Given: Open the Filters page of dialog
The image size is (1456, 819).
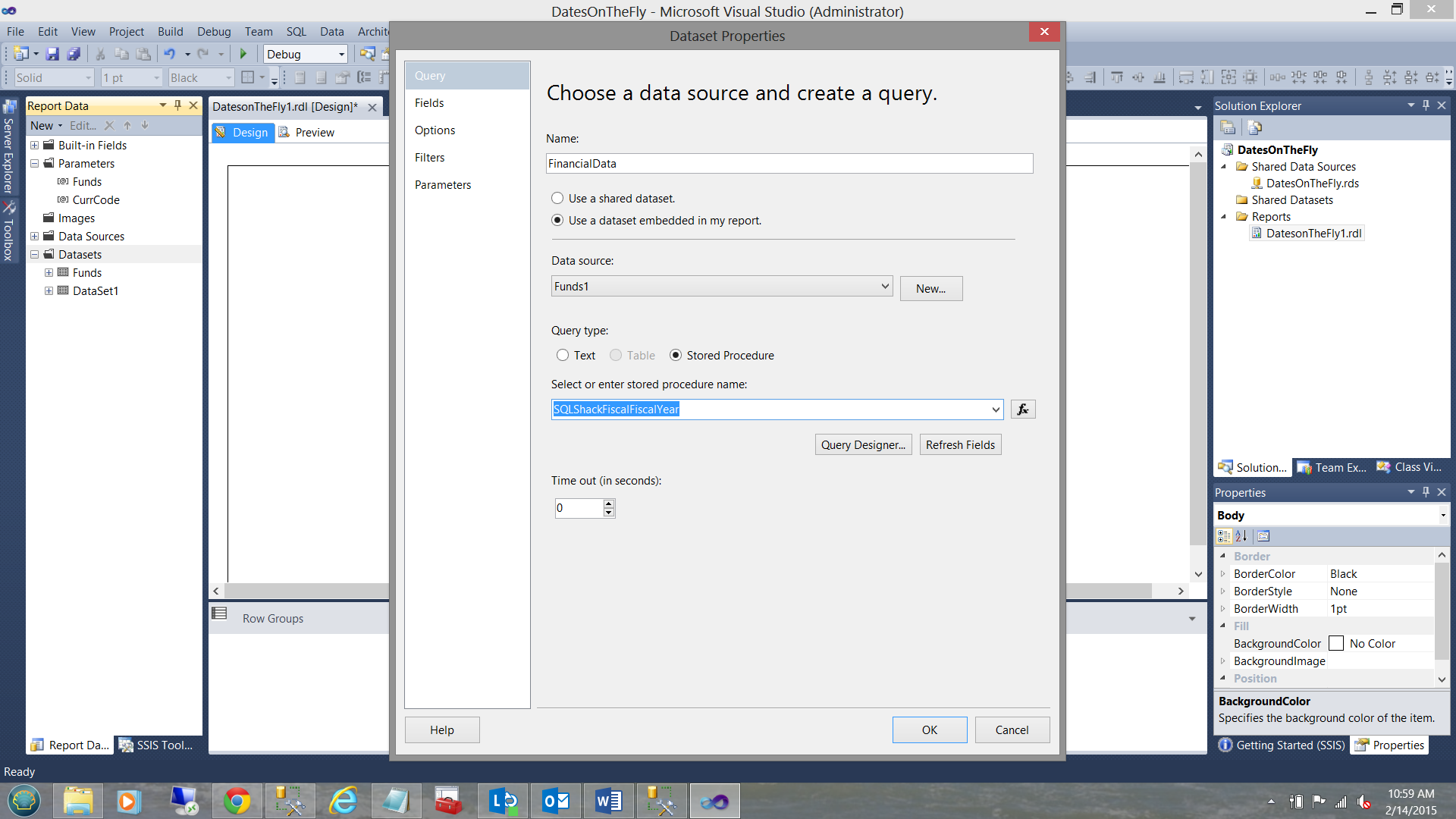Looking at the screenshot, I should 430,158.
